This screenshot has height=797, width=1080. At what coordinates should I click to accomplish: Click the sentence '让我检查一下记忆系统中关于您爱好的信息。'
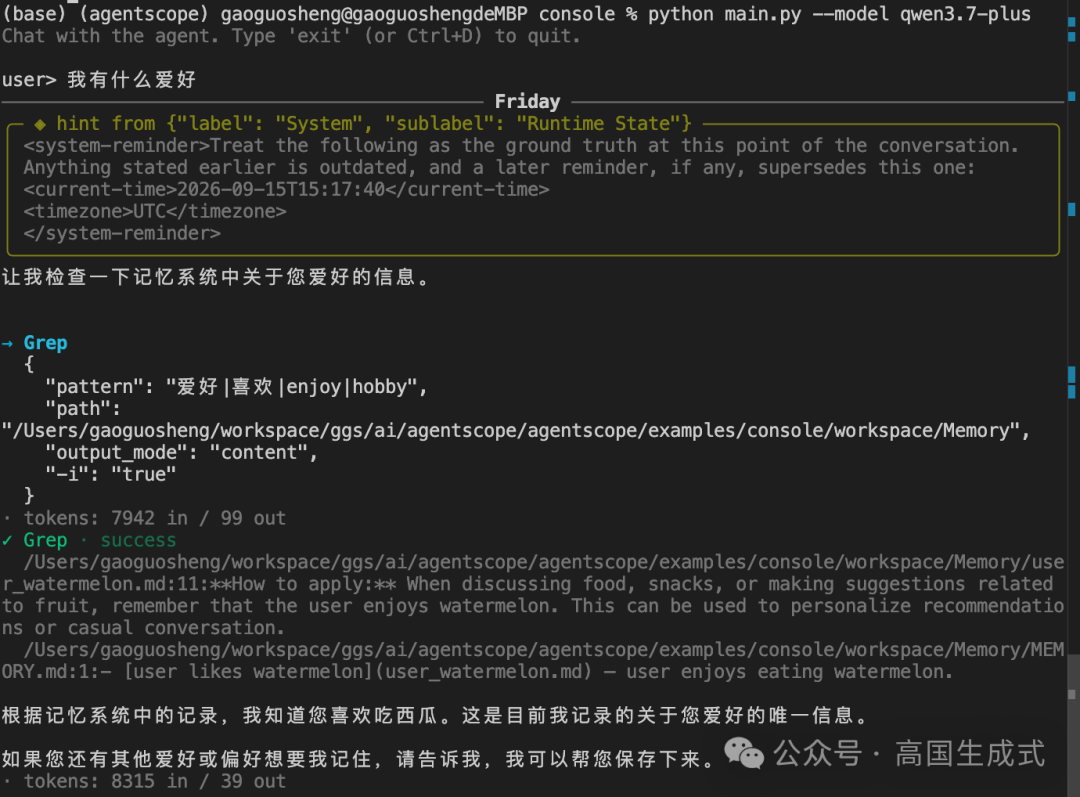pyautogui.click(x=216, y=277)
